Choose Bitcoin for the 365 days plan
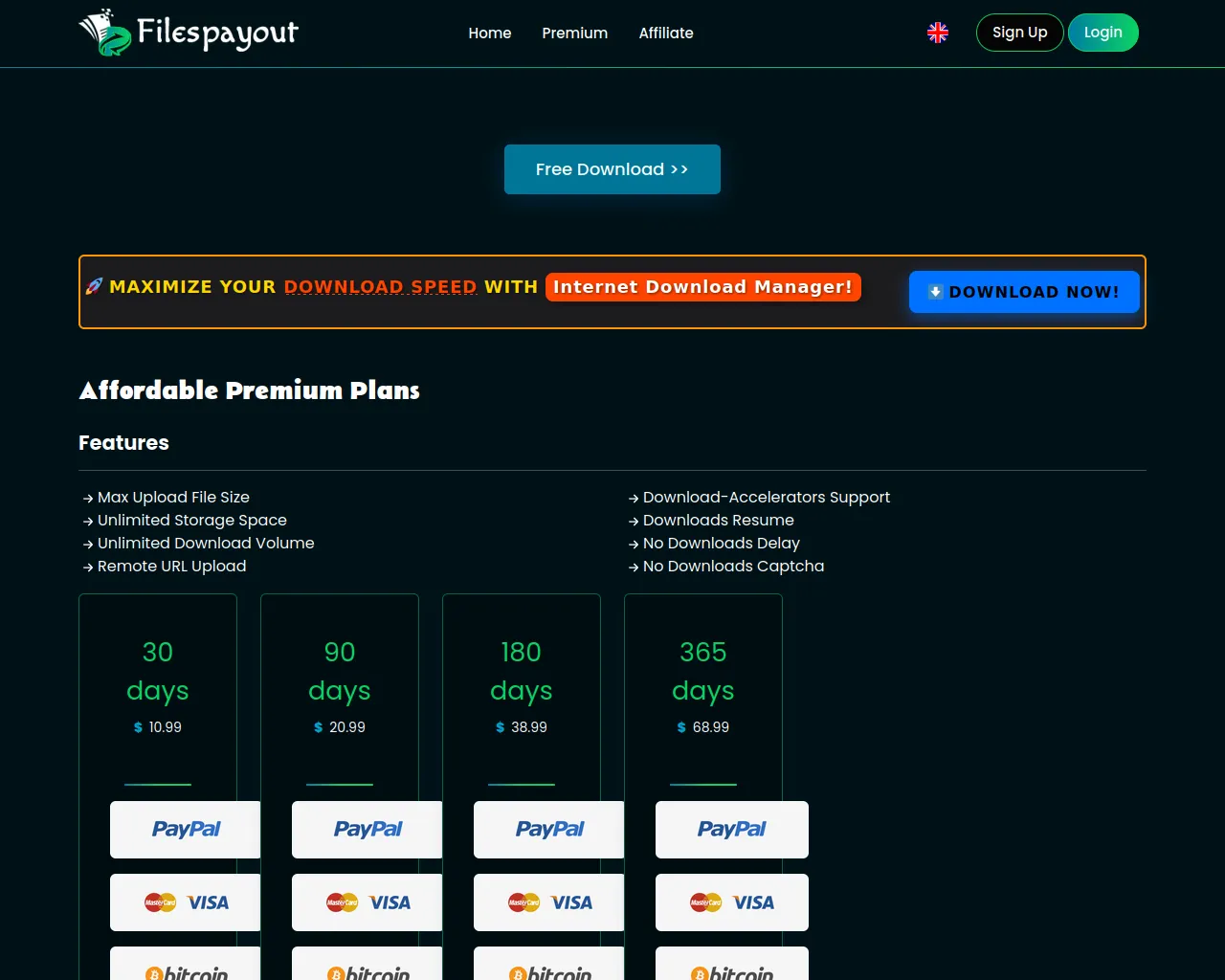The image size is (1225, 980). pos(731,967)
